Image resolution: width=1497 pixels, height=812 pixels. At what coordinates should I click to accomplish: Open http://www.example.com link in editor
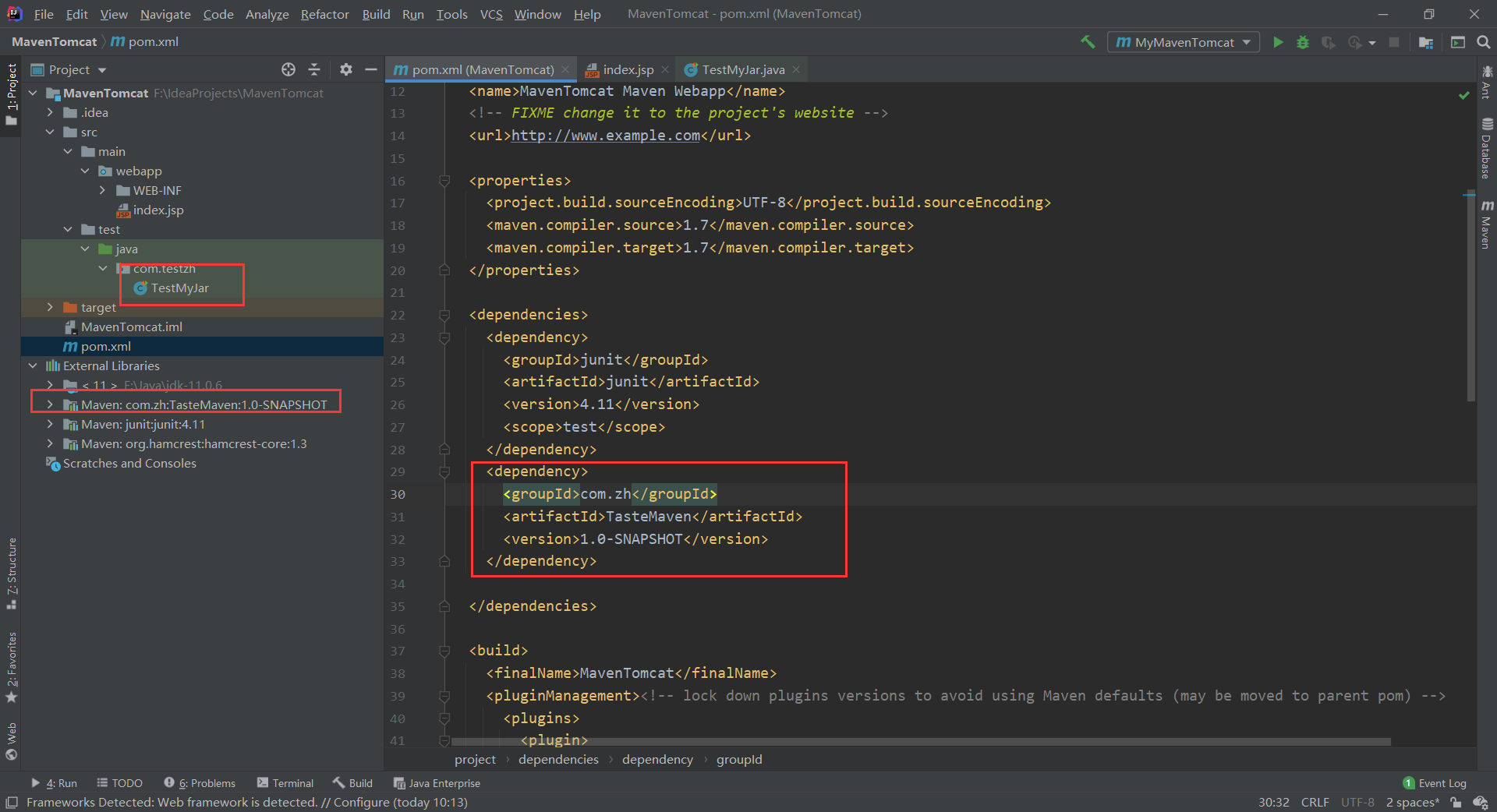coord(606,136)
